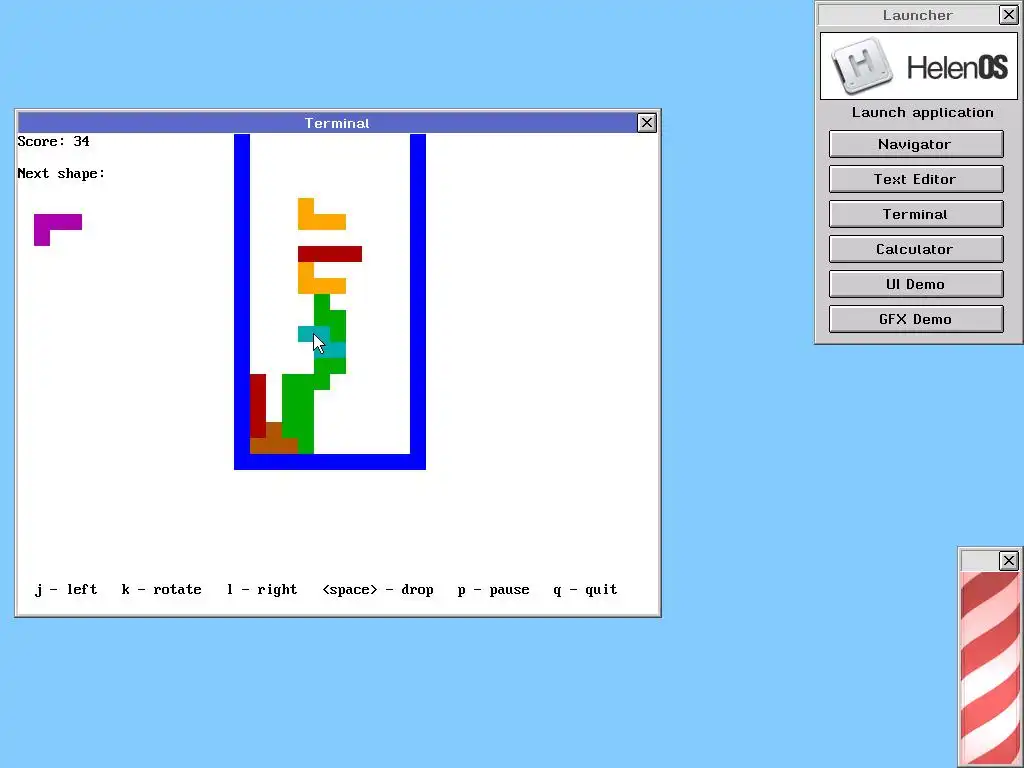Close the Terminal window

647,123
